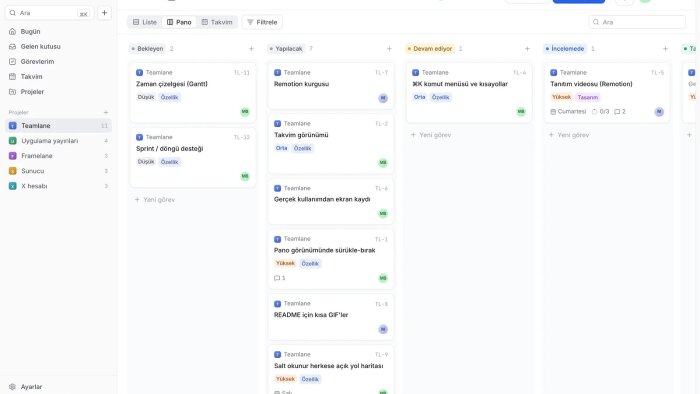Click assignee avatar on Takvim görünümü card
The height and width of the screenshot is (394, 700).
pos(383,163)
